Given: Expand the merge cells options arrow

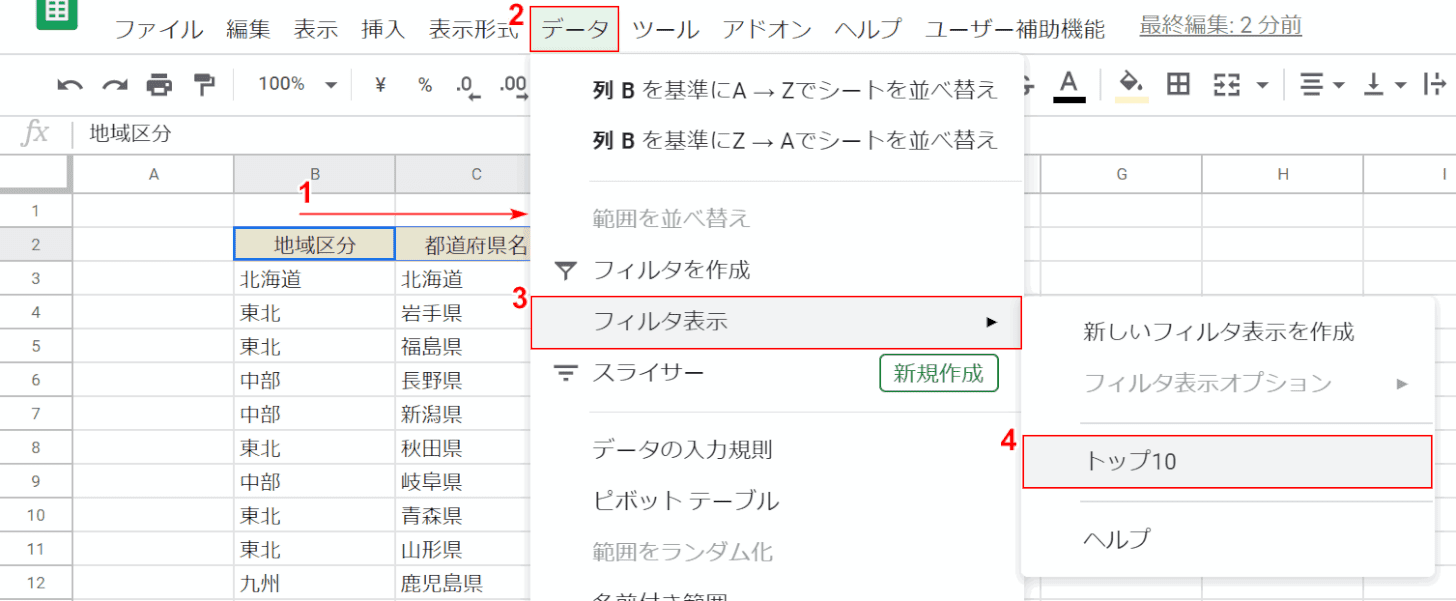Looking at the screenshot, I should [1262, 86].
